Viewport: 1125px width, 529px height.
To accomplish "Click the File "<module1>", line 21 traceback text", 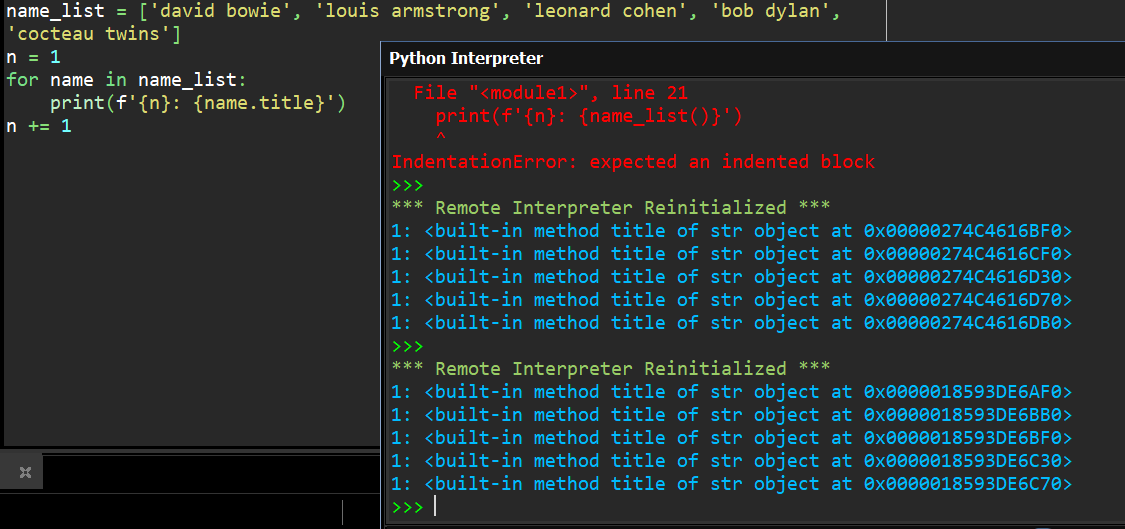I will pos(550,93).
